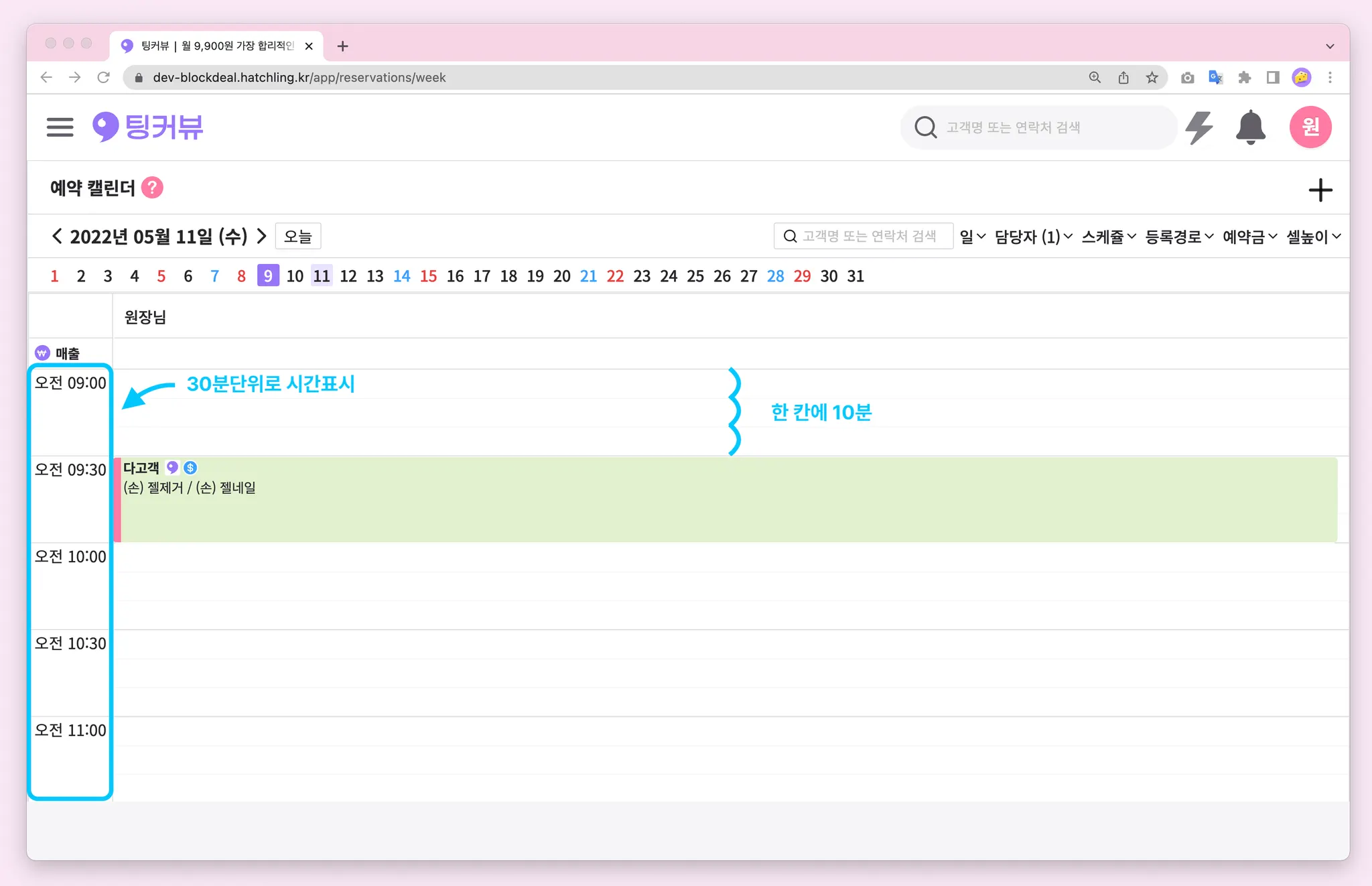This screenshot has width=1372, height=886.
Task: Click the question mark help icon
Action: 153,188
